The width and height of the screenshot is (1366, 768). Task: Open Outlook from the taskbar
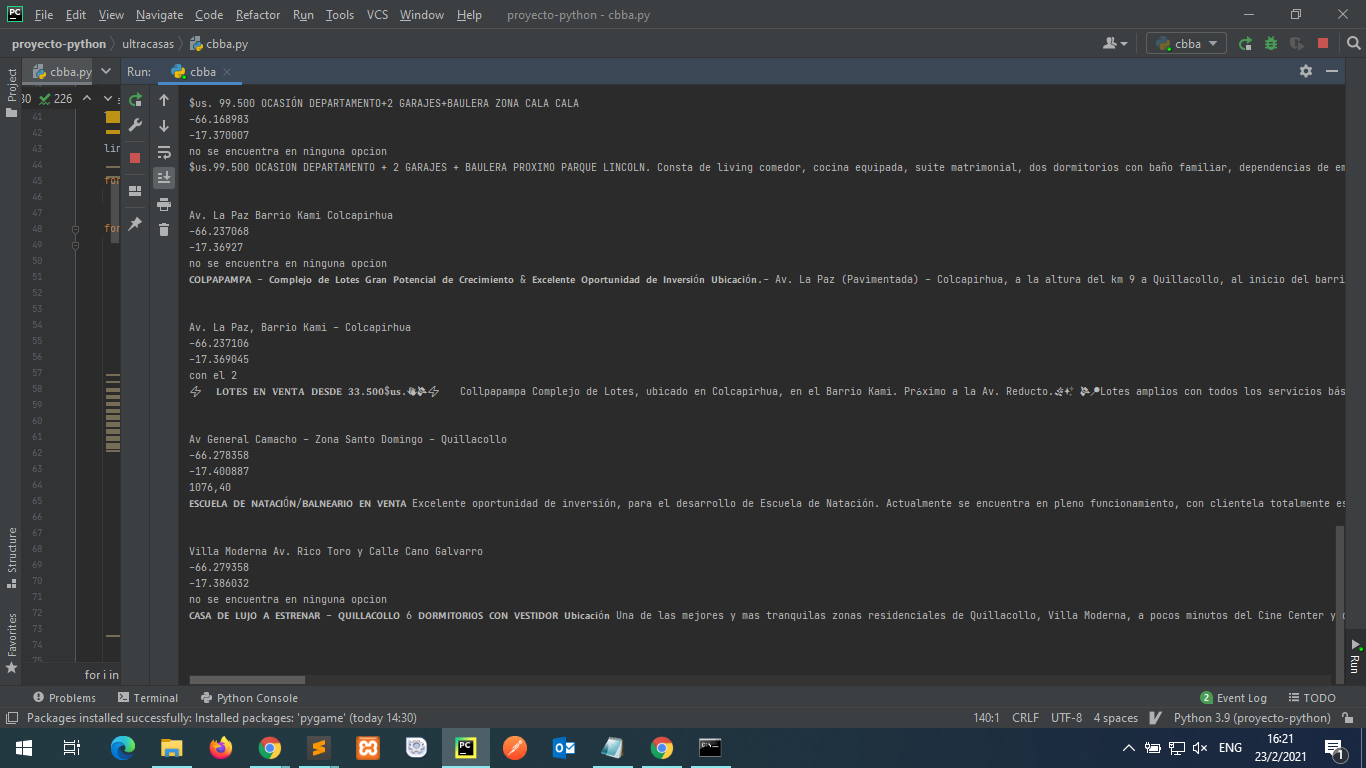563,747
